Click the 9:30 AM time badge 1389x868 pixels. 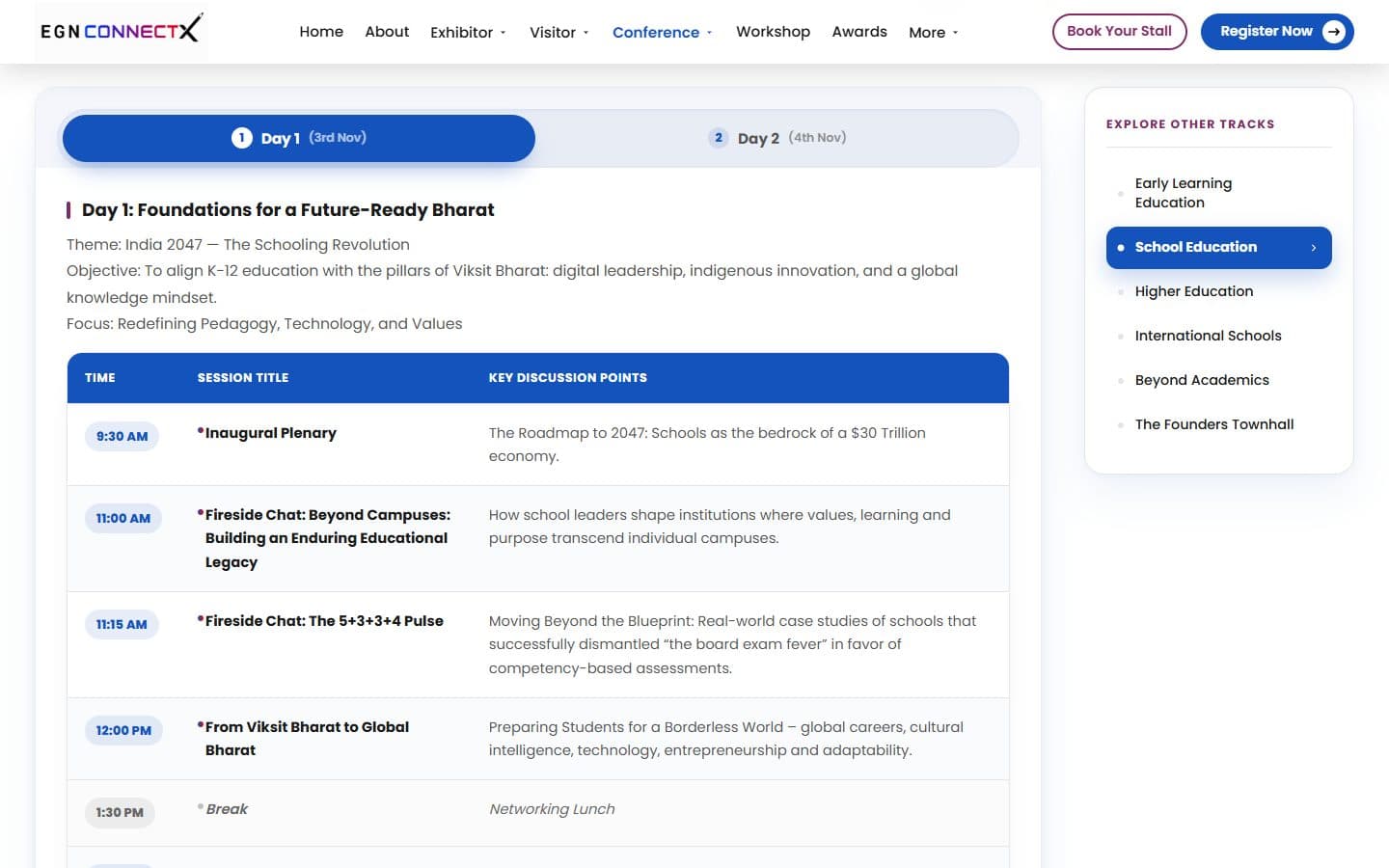[x=122, y=436]
